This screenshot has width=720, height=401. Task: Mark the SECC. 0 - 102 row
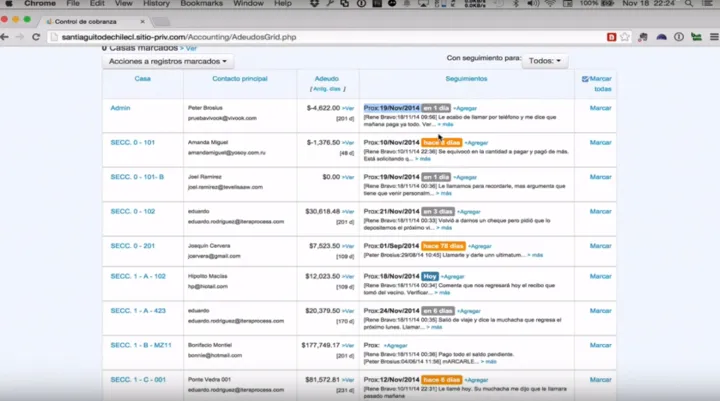(x=600, y=211)
